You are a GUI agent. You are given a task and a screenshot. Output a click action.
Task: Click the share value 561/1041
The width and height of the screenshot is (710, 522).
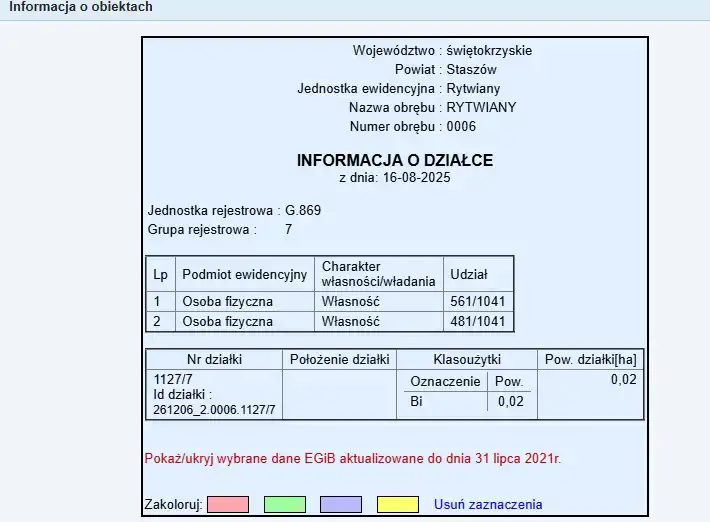[x=478, y=301]
